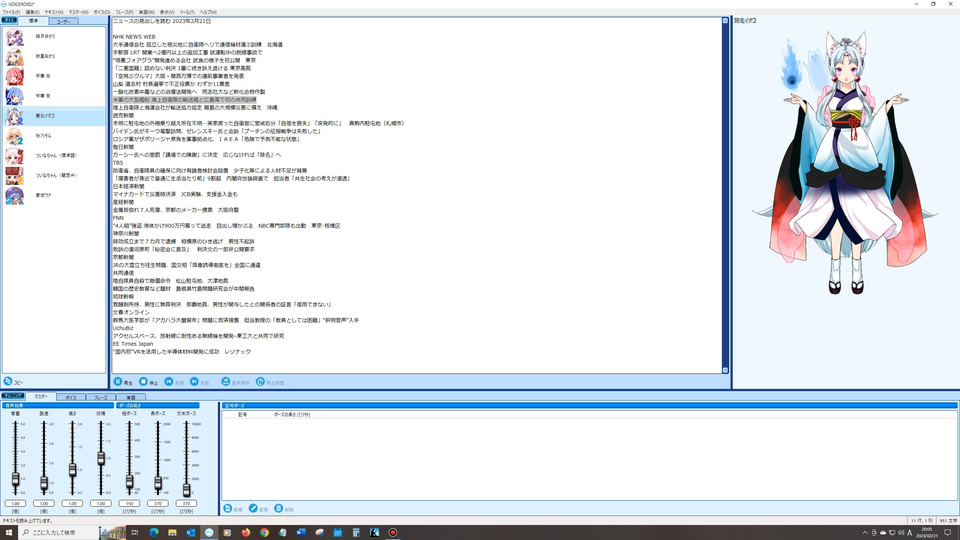The image size is (960, 540).
Task: Click text editor scrollbar down arrow
Action: coord(725,370)
